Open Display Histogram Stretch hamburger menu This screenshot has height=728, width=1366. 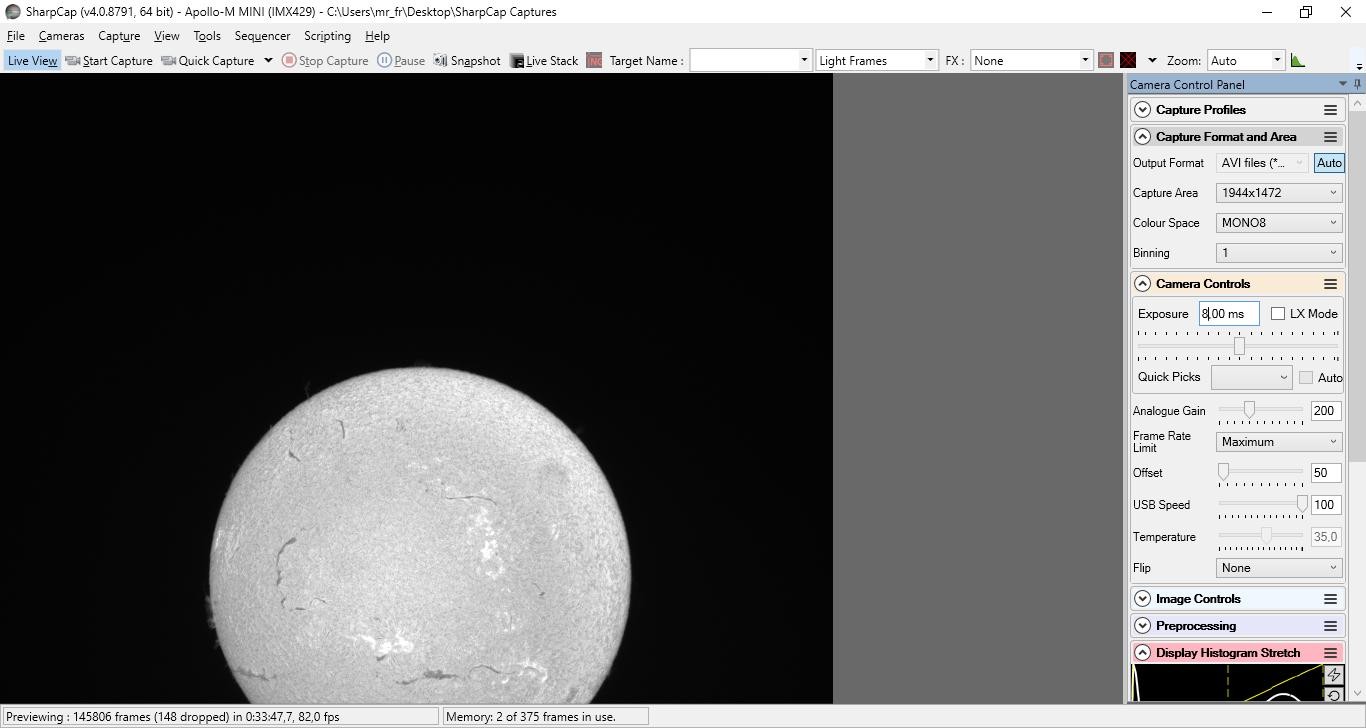pyautogui.click(x=1330, y=653)
